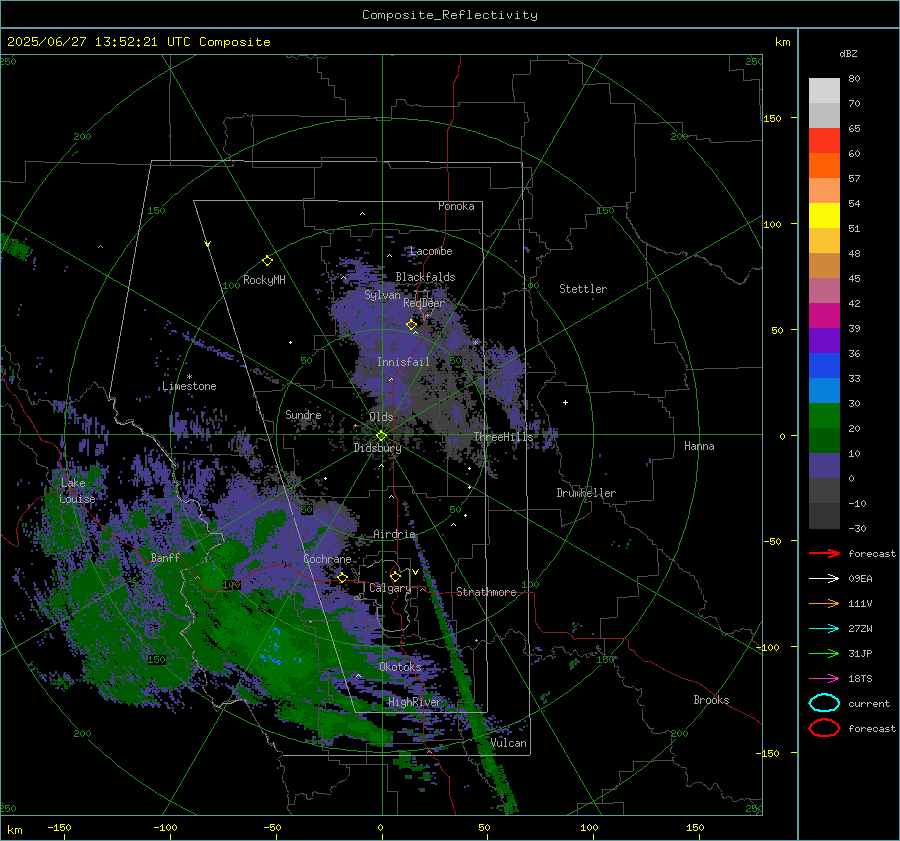Click the Hanna town label

point(699,446)
